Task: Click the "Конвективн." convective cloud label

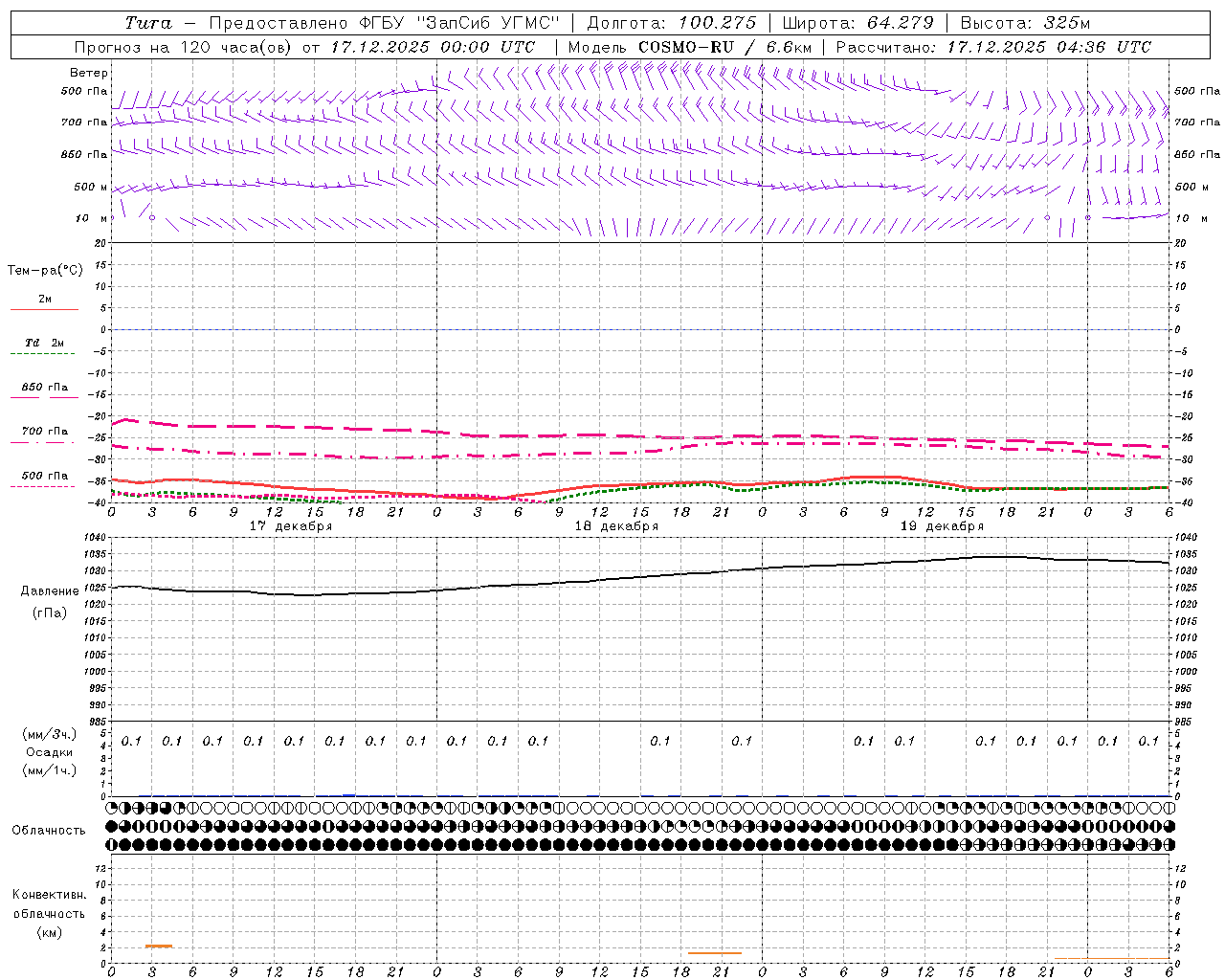Action: (x=49, y=895)
